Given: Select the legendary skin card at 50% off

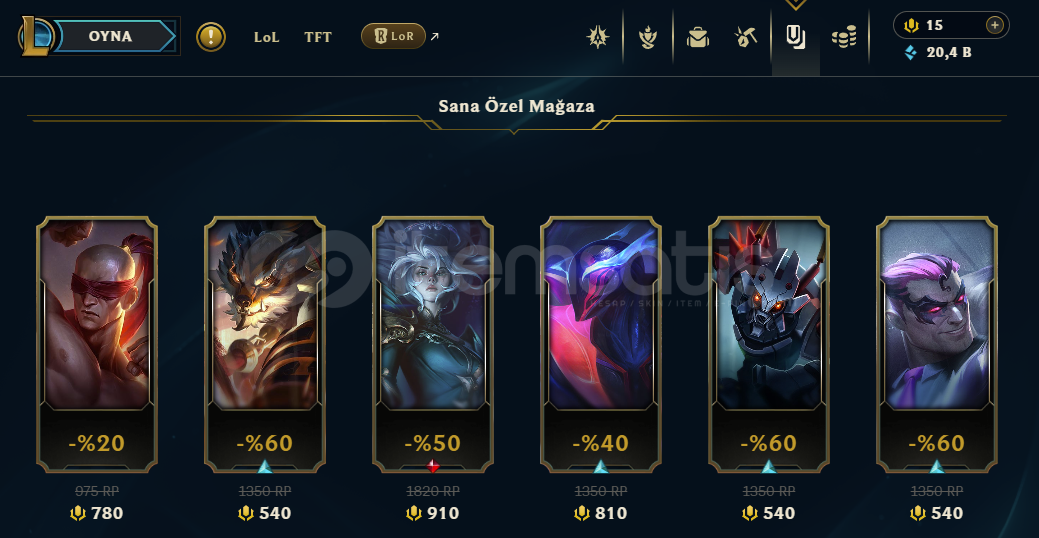Looking at the screenshot, I should point(433,345).
